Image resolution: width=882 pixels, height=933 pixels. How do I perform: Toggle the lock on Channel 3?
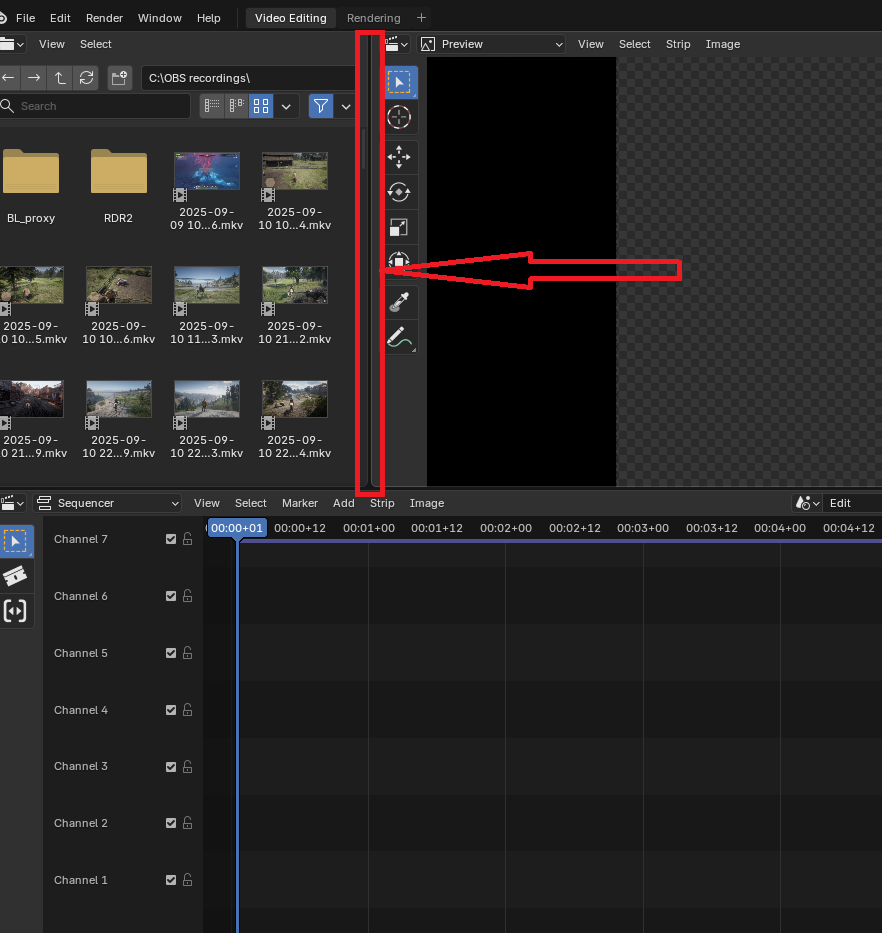click(x=187, y=766)
